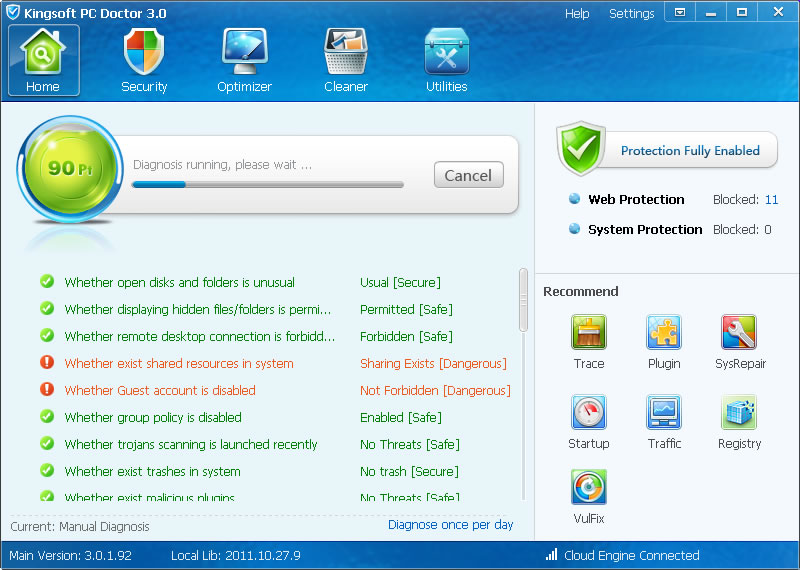Click the Protection Fully Enabled banner
This screenshot has height=570, width=800.
click(690, 151)
